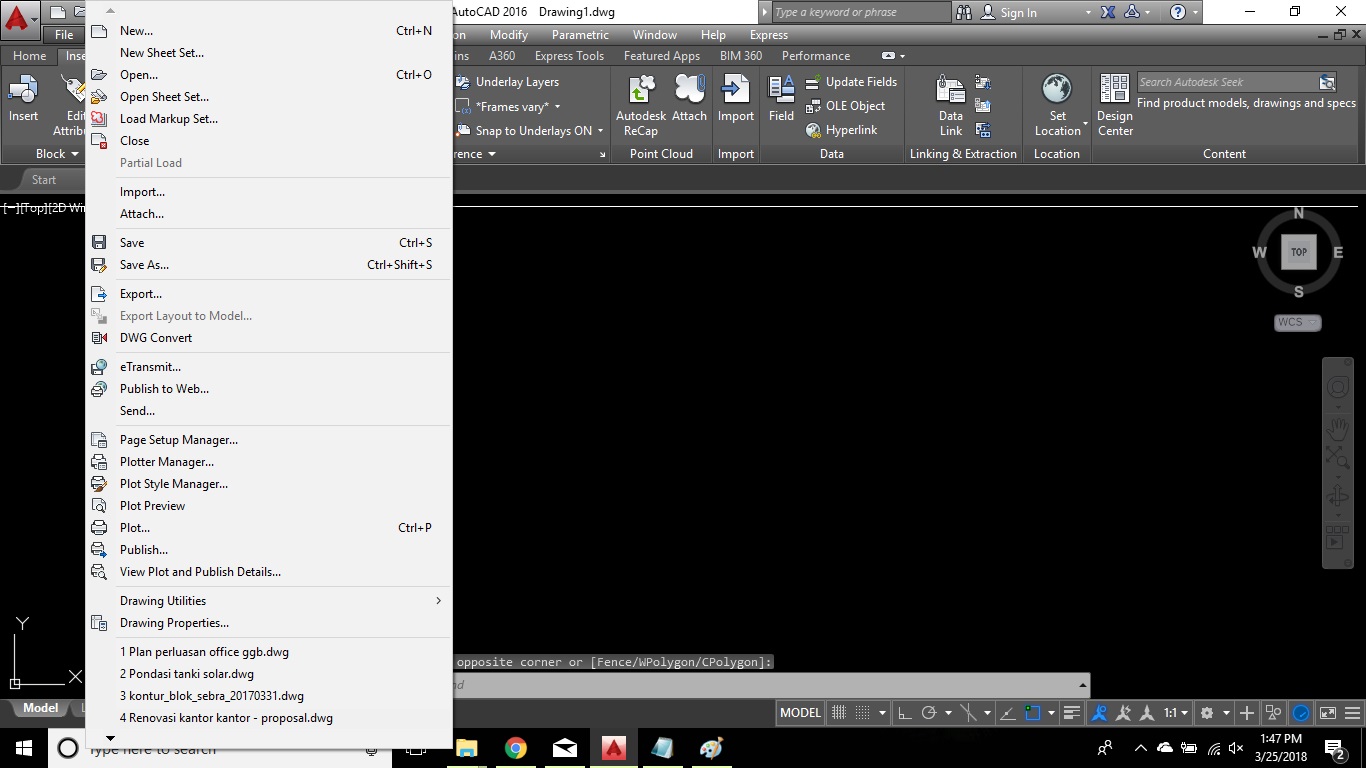
Task: Click the Underlay Layers icon
Action: 463,82
